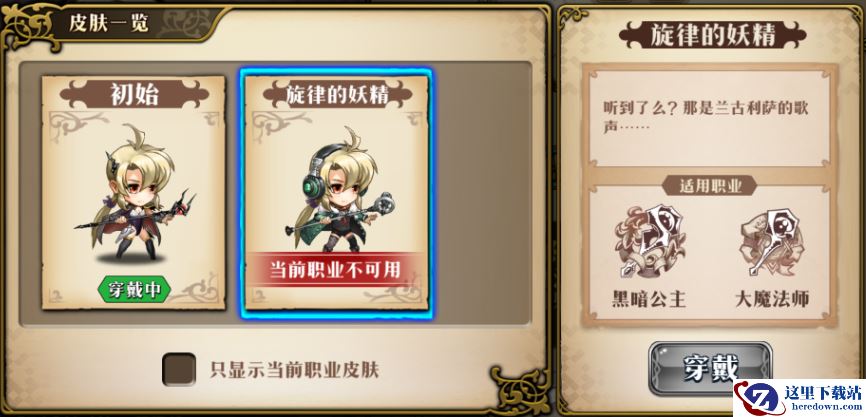Click the 黑暗公主 class emblem icon
Image resolution: width=866 pixels, height=417 pixels.
tap(650, 241)
